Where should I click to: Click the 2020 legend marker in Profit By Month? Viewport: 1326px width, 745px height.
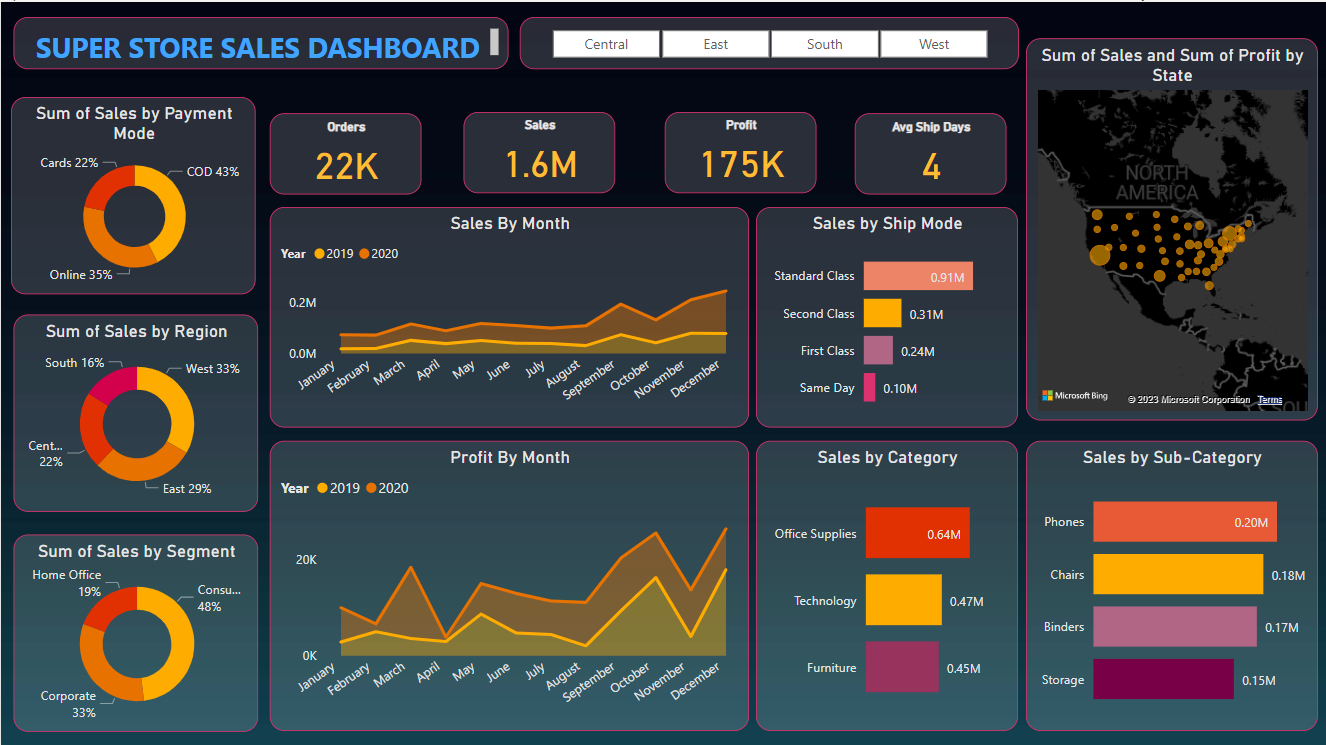(x=372, y=489)
